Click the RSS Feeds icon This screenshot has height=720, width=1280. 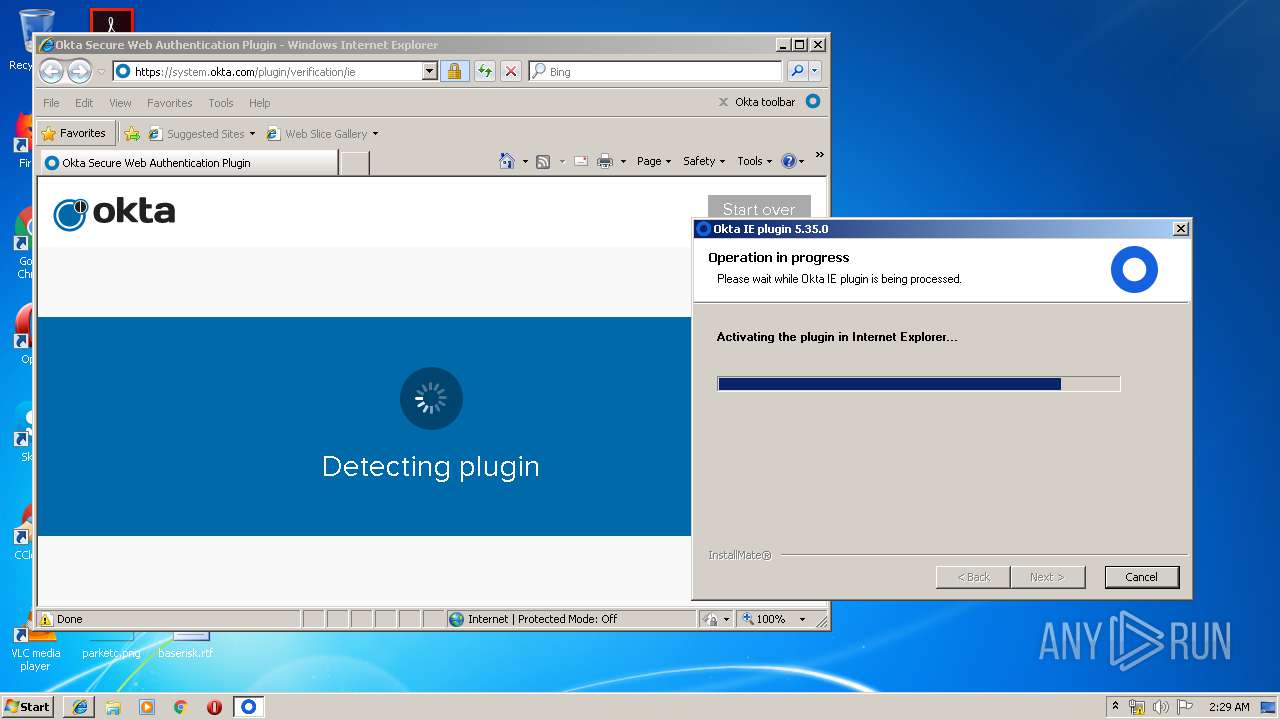[x=543, y=161]
